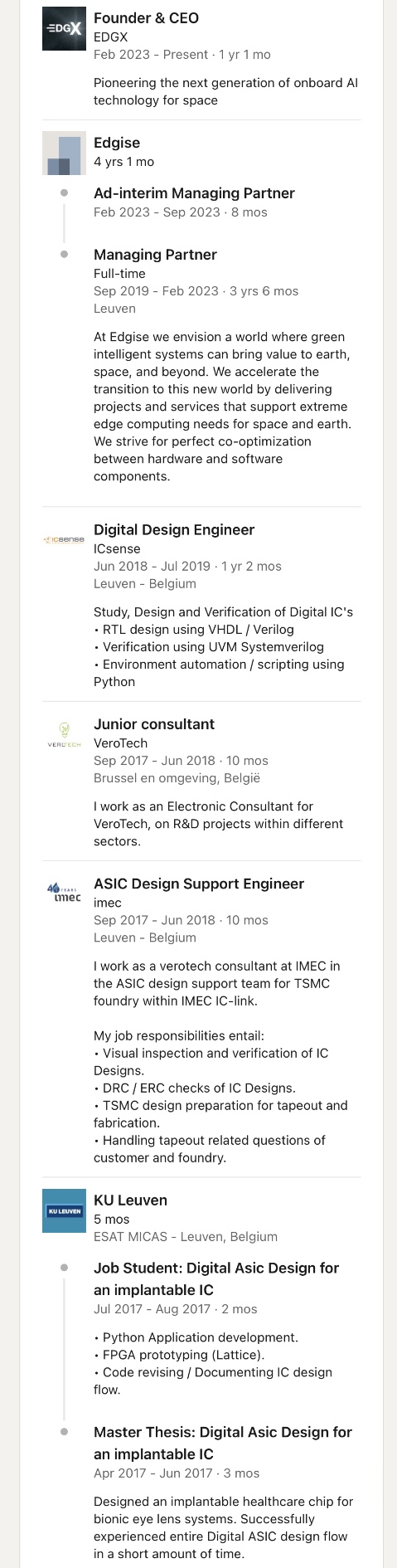Click the Edgise company name heading

pos(117,143)
